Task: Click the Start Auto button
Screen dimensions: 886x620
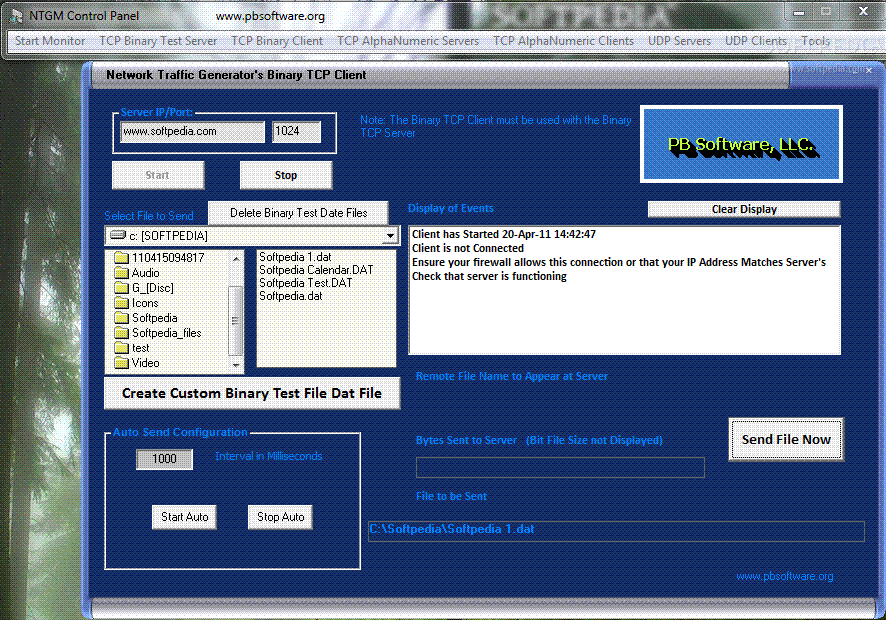Action: pos(184,517)
